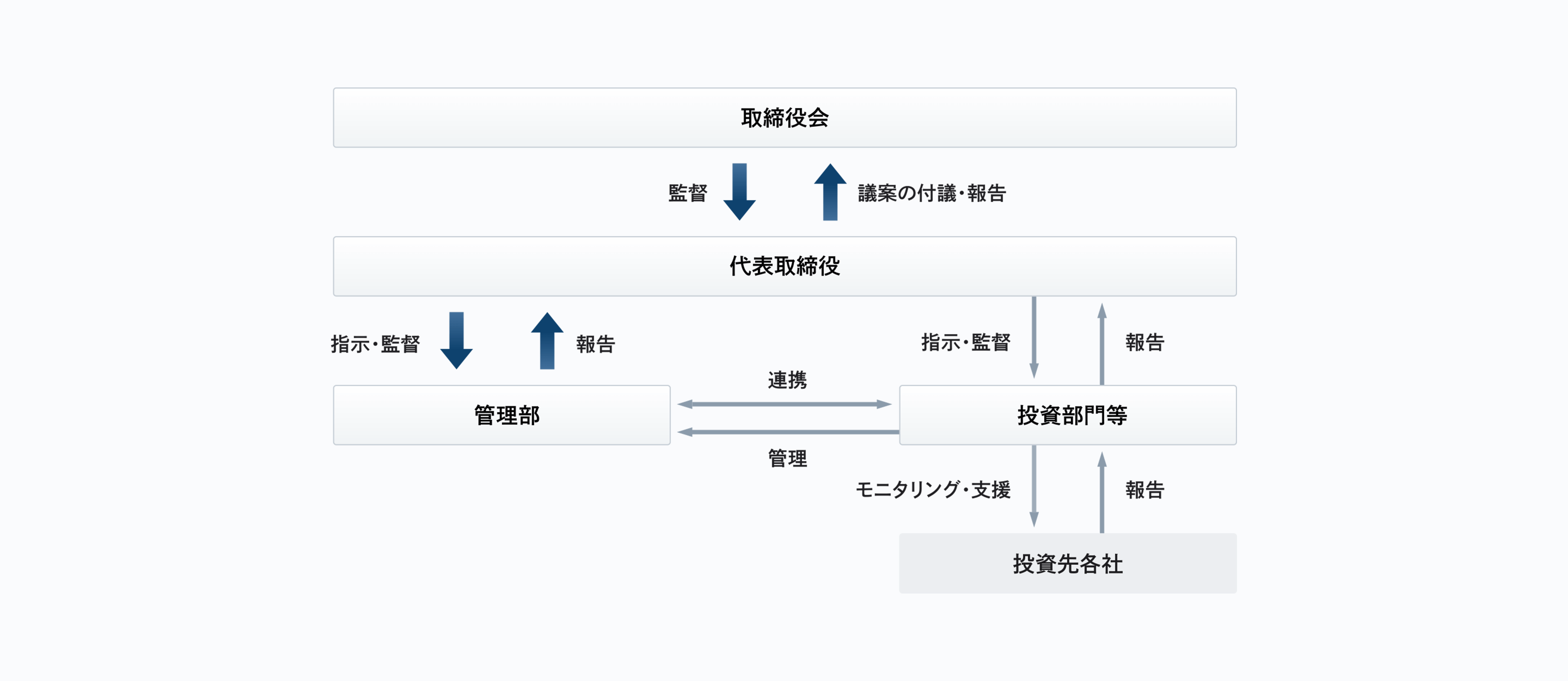
Task: Click the 連携 text label
Action: pyautogui.click(x=787, y=380)
